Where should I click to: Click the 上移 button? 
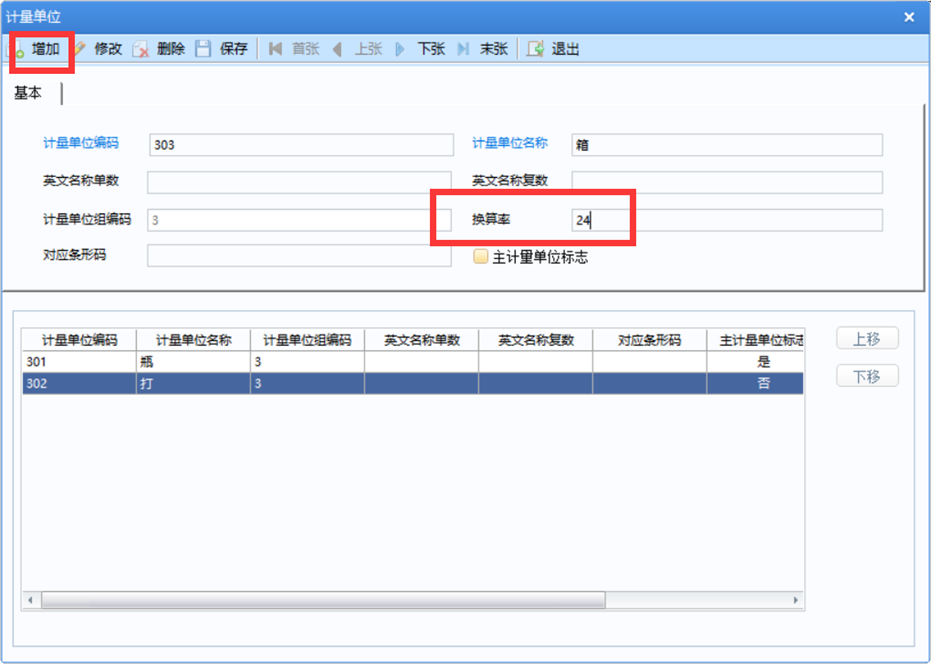[867, 339]
